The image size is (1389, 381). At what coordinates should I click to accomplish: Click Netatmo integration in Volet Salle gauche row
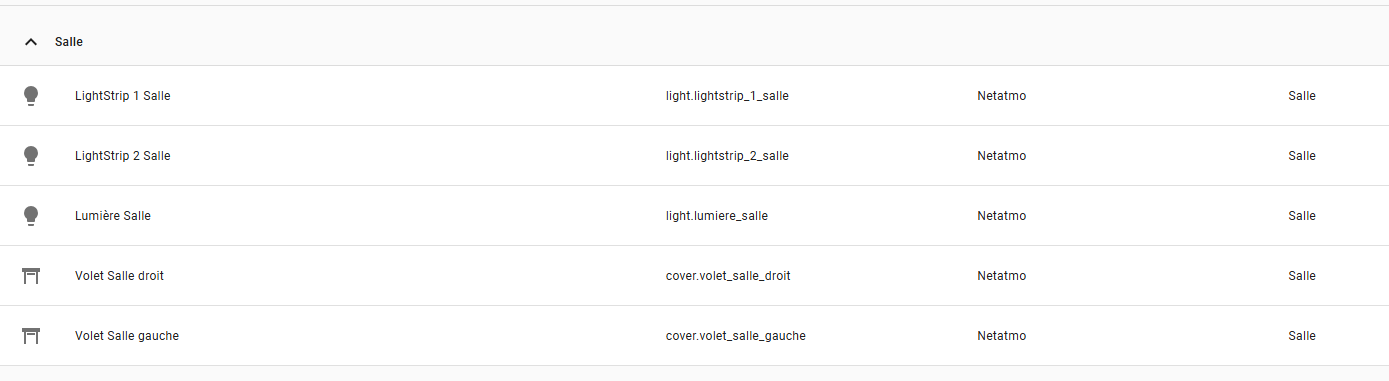[1002, 336]
